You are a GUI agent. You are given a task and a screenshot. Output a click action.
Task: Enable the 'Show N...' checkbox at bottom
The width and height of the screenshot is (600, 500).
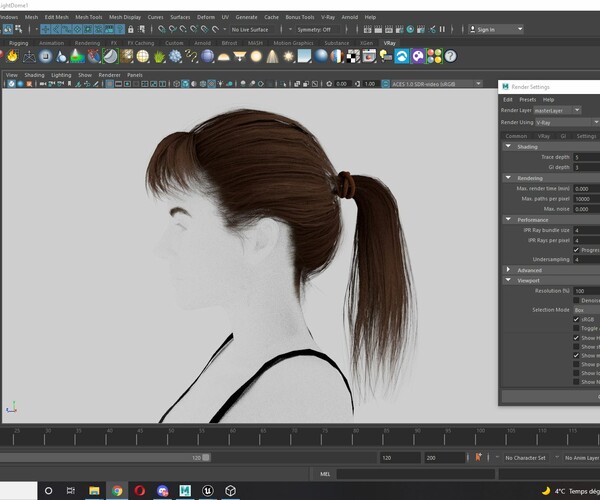click(x=576, y=382)
